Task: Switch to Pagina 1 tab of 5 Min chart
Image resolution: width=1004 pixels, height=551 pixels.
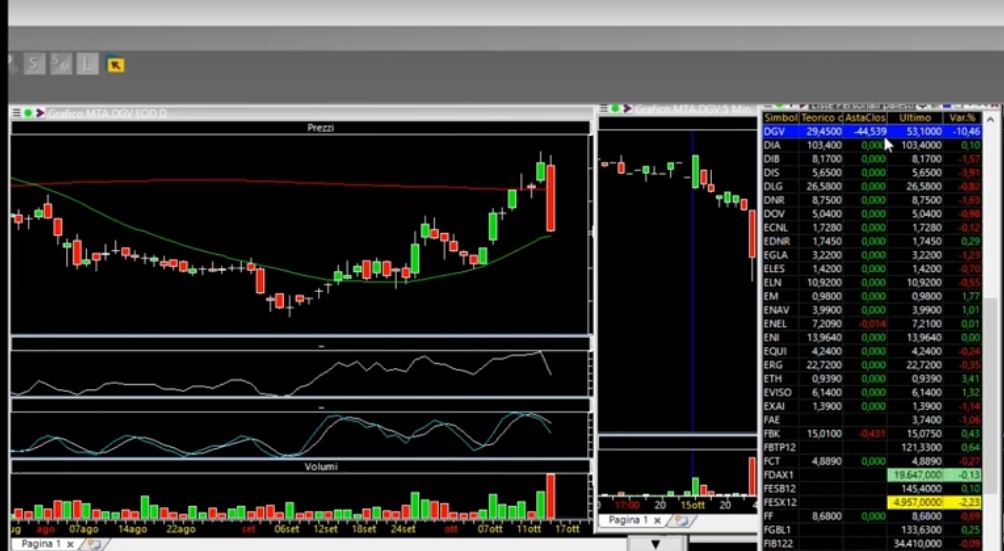Action: (x=628, y=520)
